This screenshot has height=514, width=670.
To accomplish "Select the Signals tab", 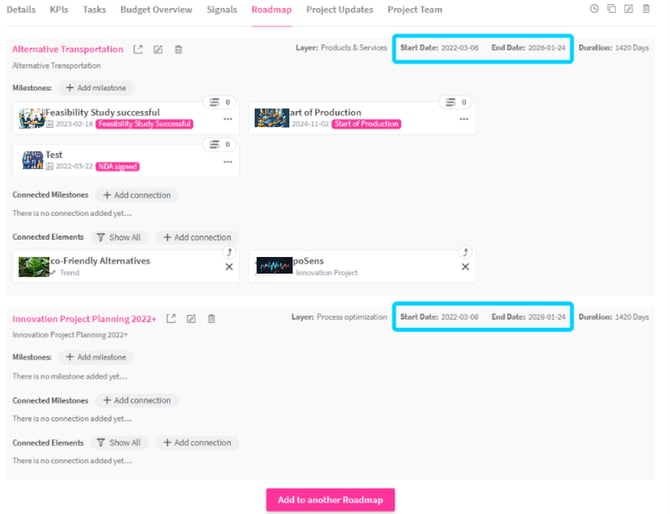I will pos(222,9).
